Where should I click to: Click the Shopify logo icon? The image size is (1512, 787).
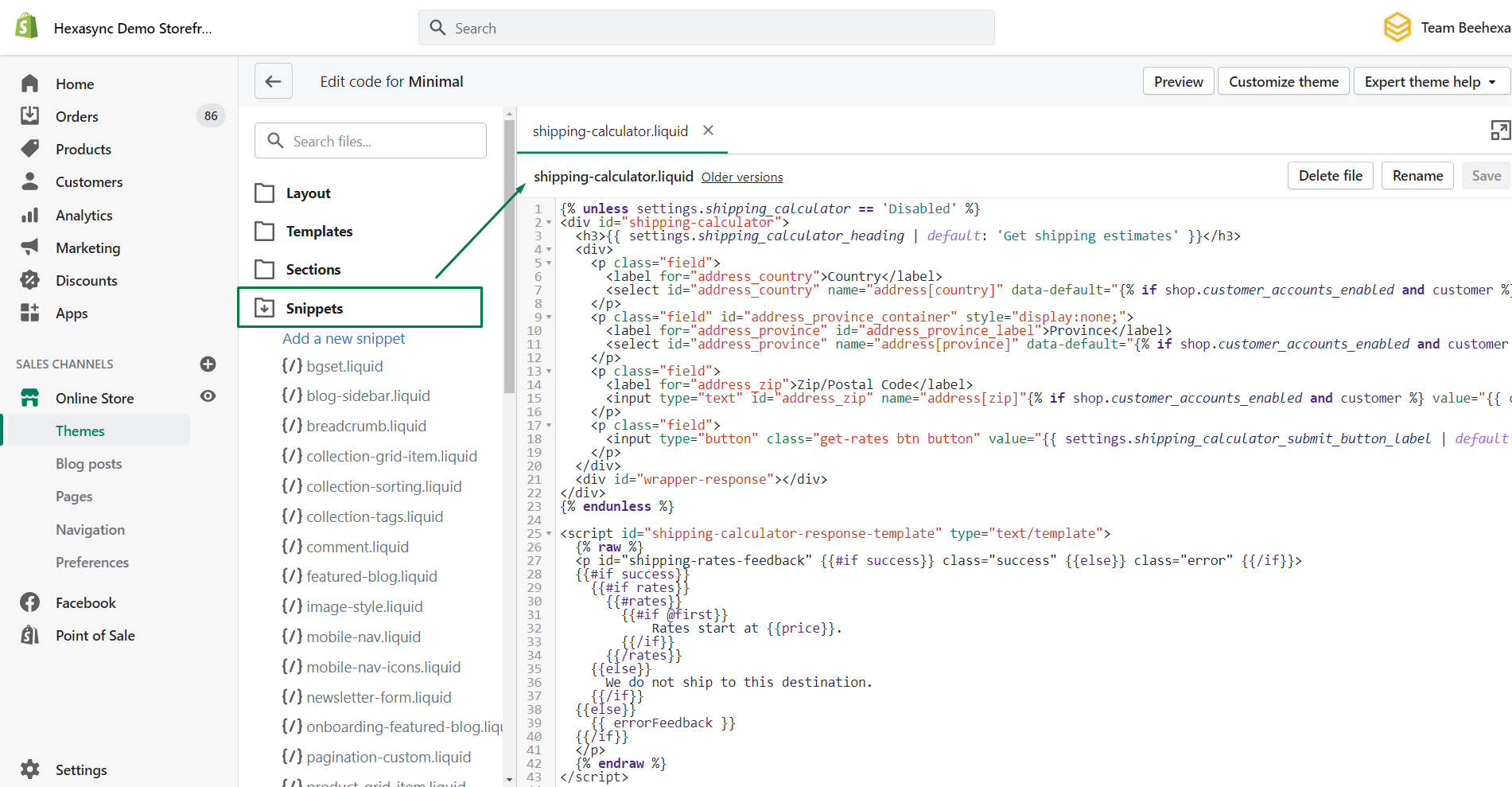click(x=27, y=26)
